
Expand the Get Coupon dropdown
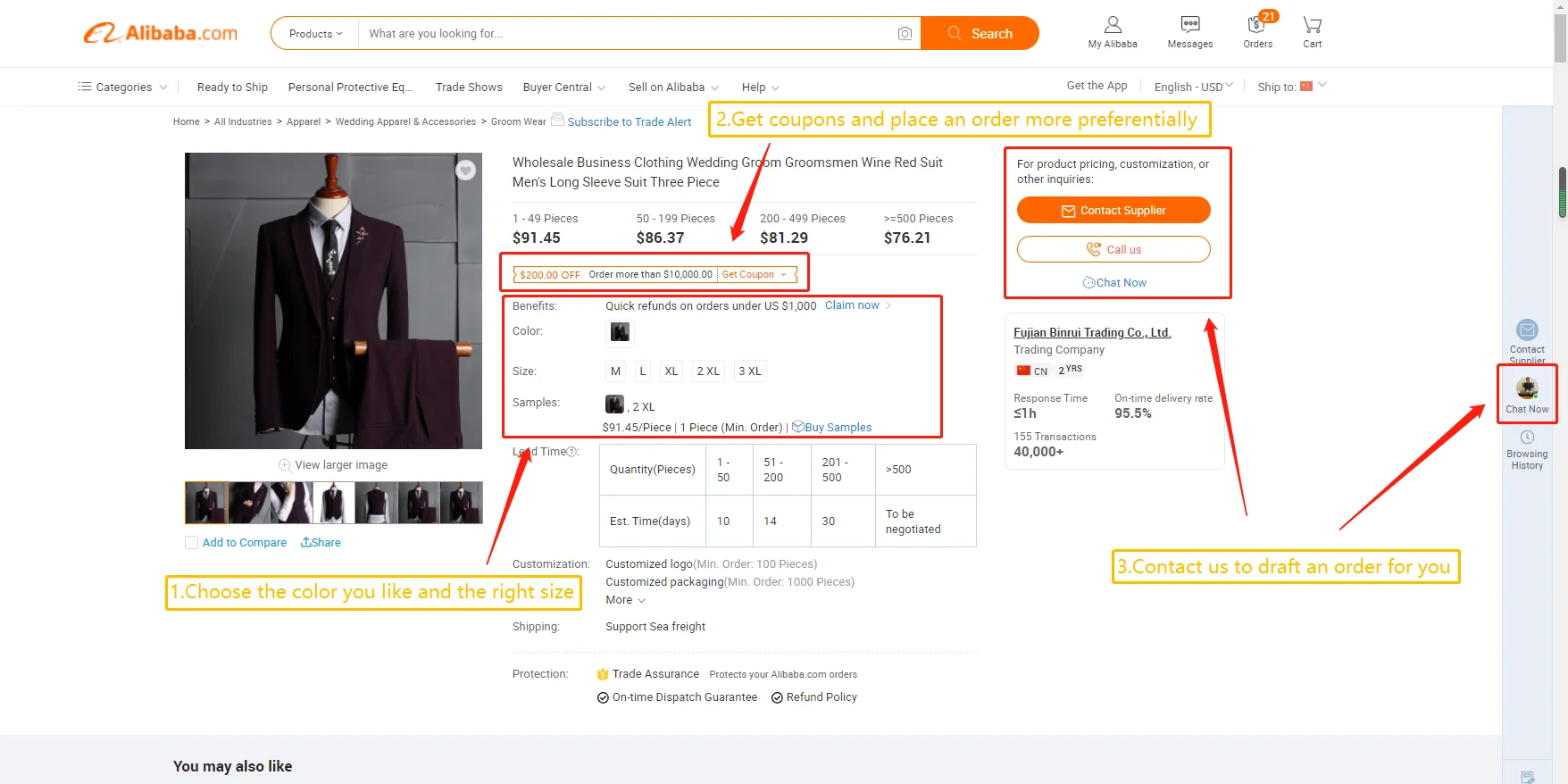coord(755,275)
